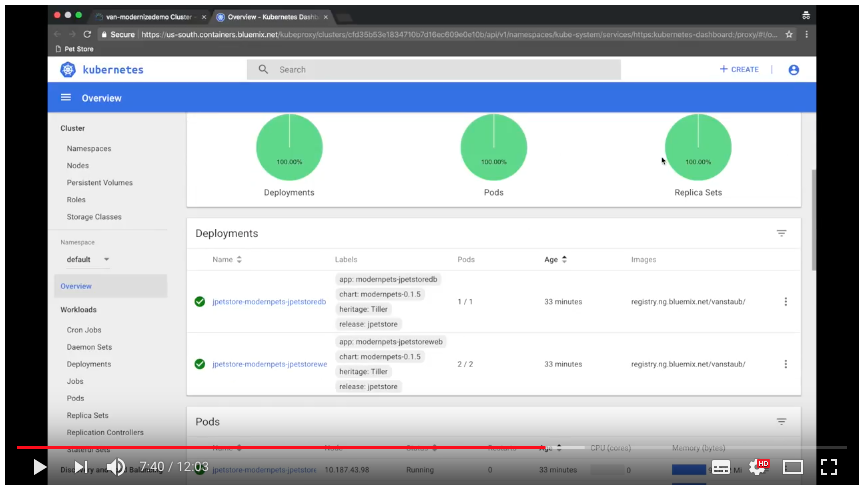Open Replica Sets in sidebar

point(88,416)
